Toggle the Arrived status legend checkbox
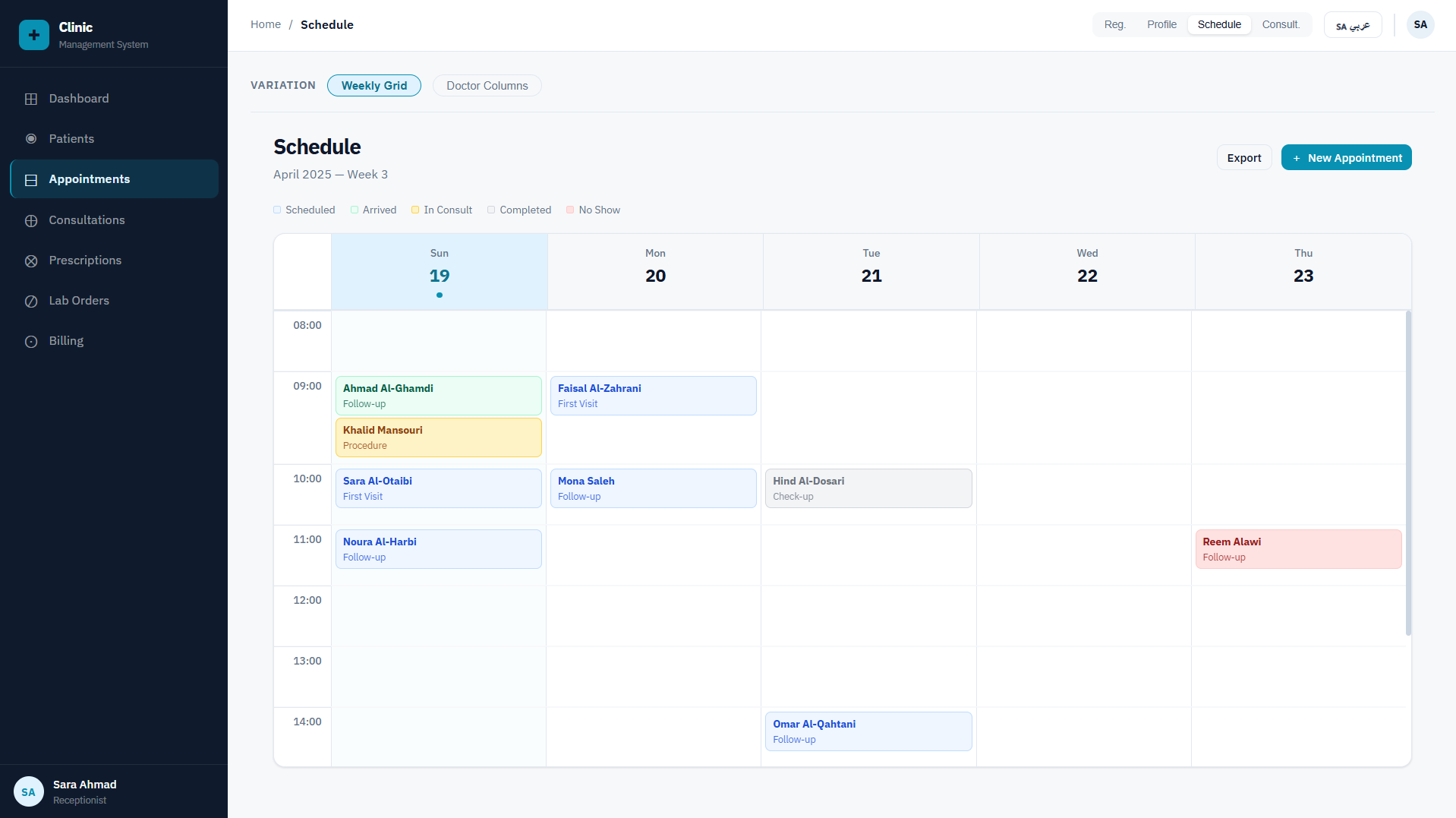This screenshot has width=1456, height=818. click(x=354, y=210)
